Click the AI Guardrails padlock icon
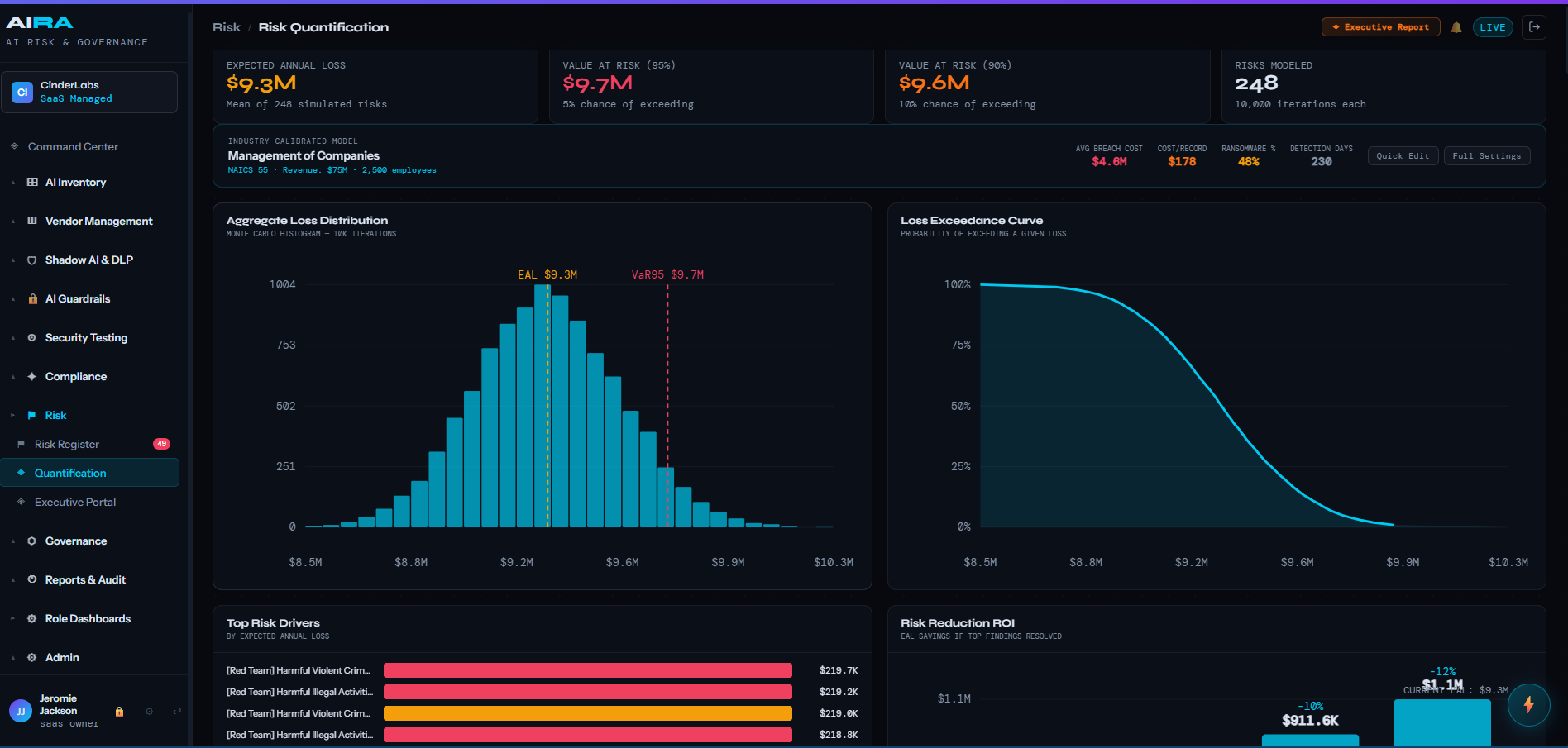 tap(32, 298)
